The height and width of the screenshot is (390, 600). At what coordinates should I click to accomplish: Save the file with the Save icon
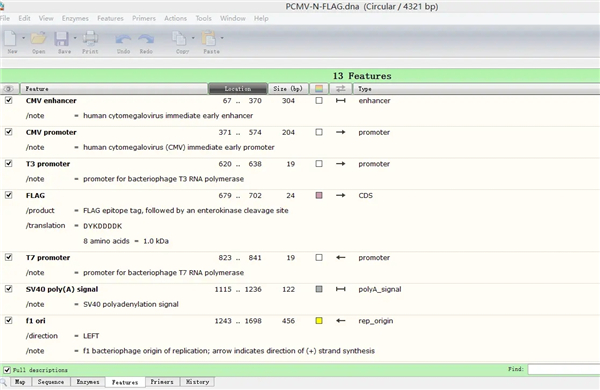coord(61,39)
